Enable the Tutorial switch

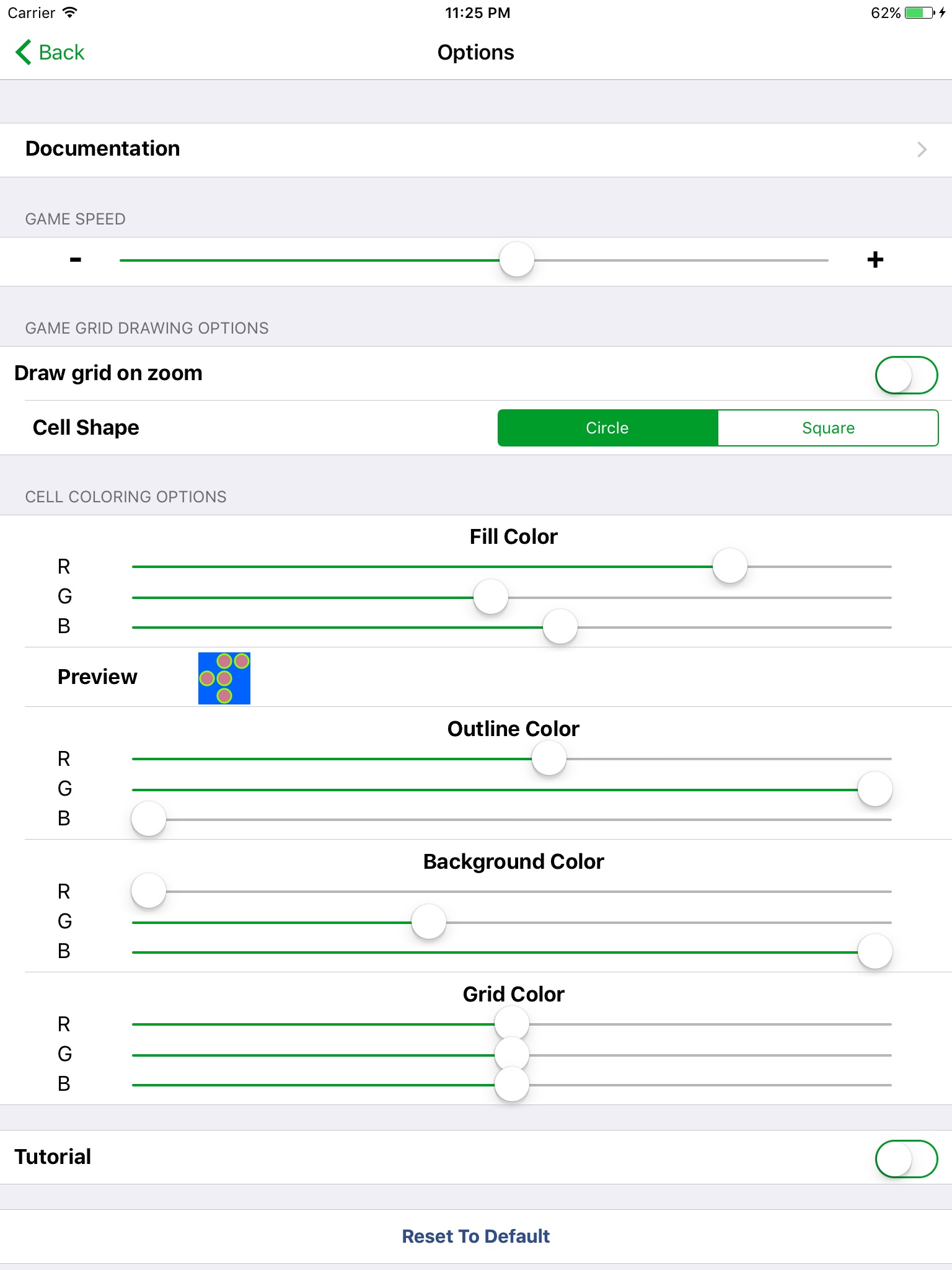(x=906, y=1158)
